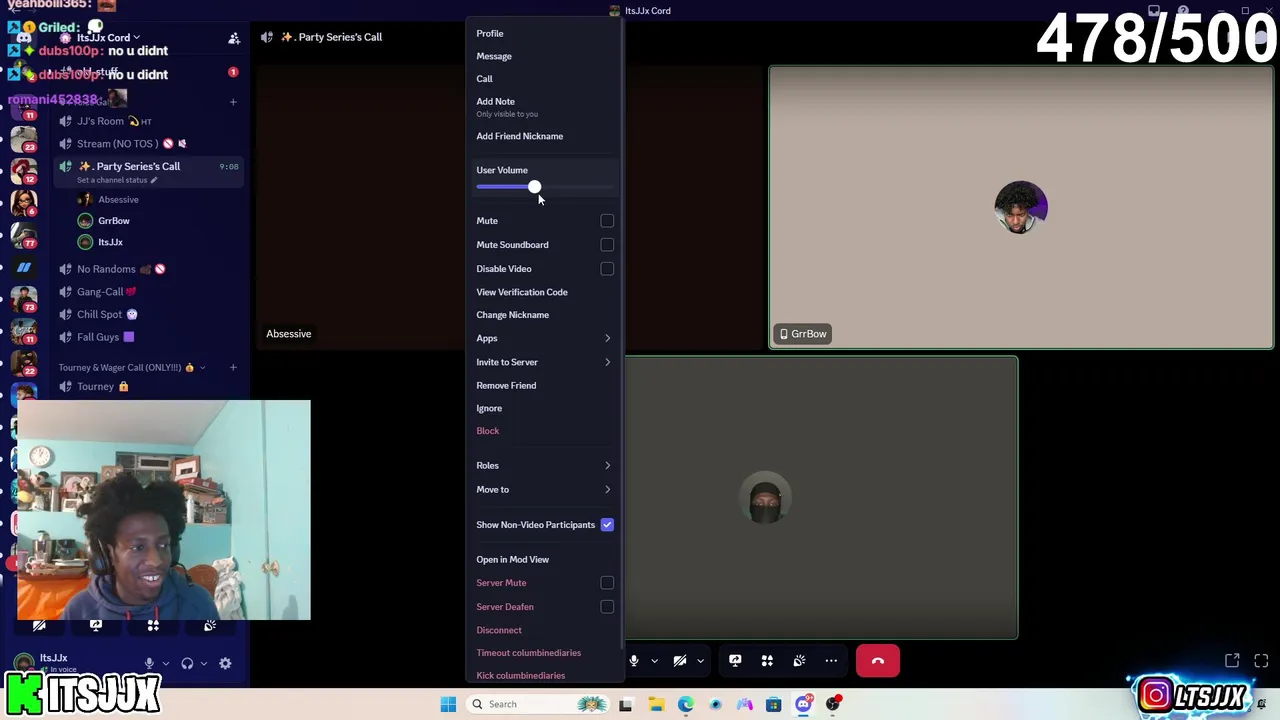Collapse Tourney & Wager Call category
This screenshot has height=720, width=1280.
[130, 367]
